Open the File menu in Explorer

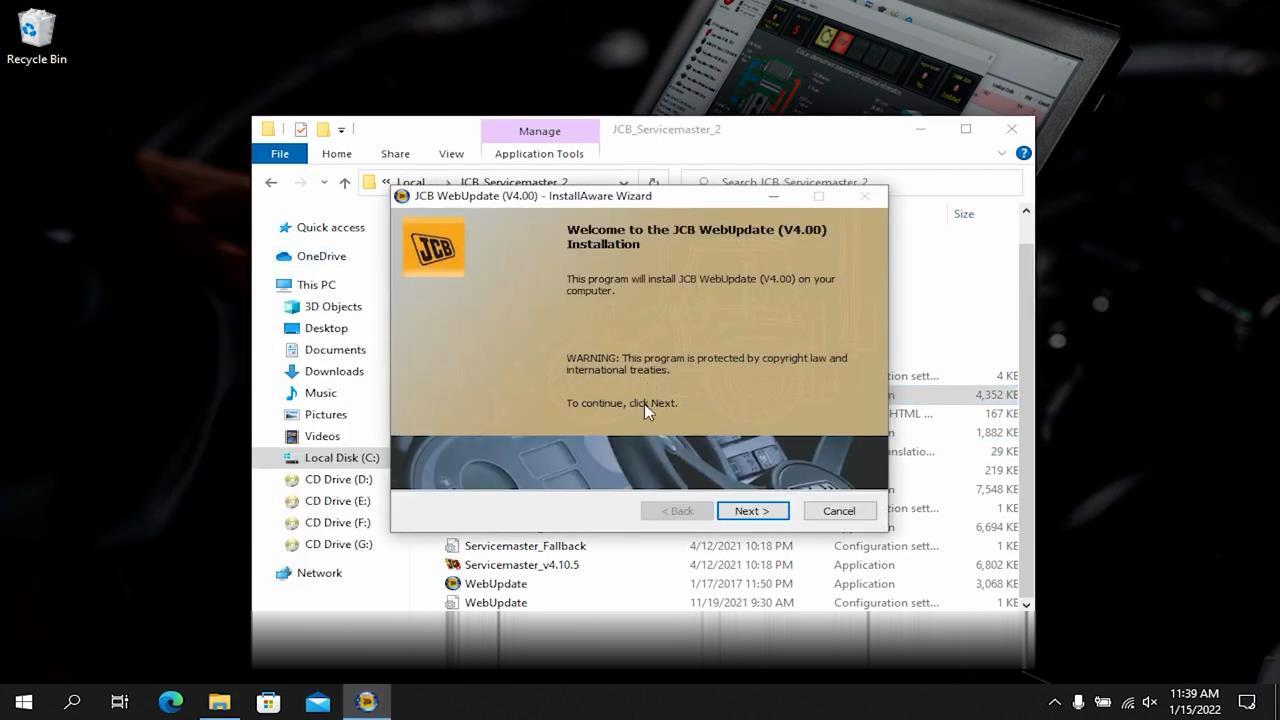click(280, 154)
